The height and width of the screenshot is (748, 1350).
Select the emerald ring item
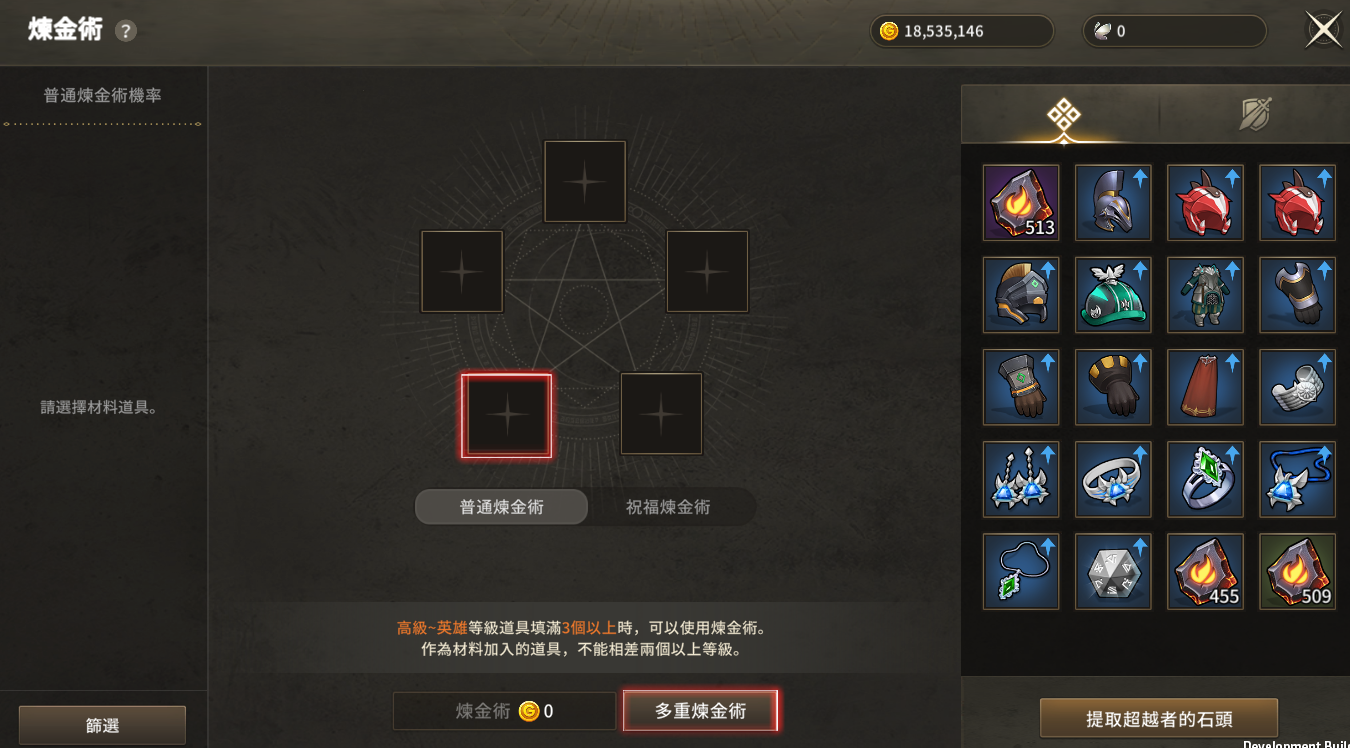(1205, 479)
